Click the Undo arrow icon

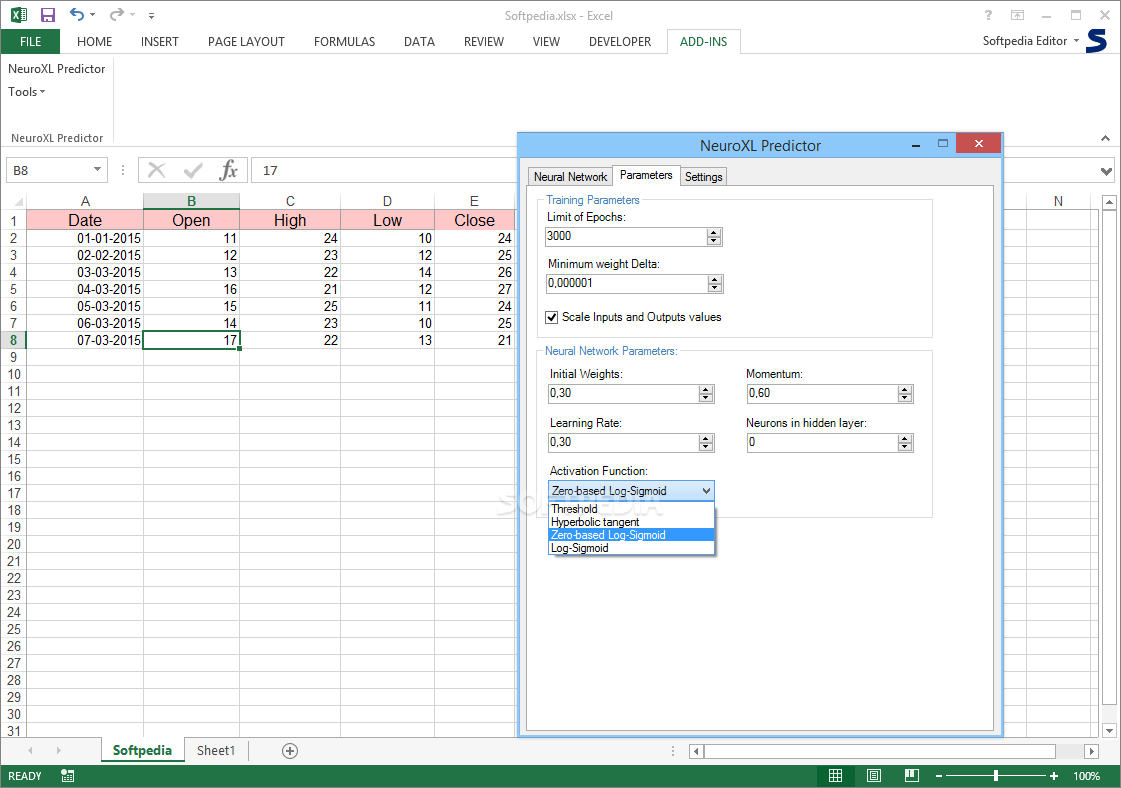click(x=76, y=14)
